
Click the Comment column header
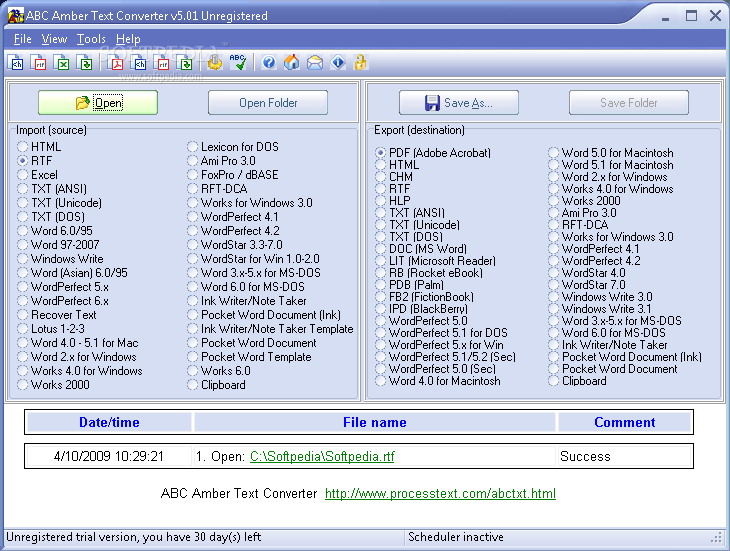click(x=624, y=422)
